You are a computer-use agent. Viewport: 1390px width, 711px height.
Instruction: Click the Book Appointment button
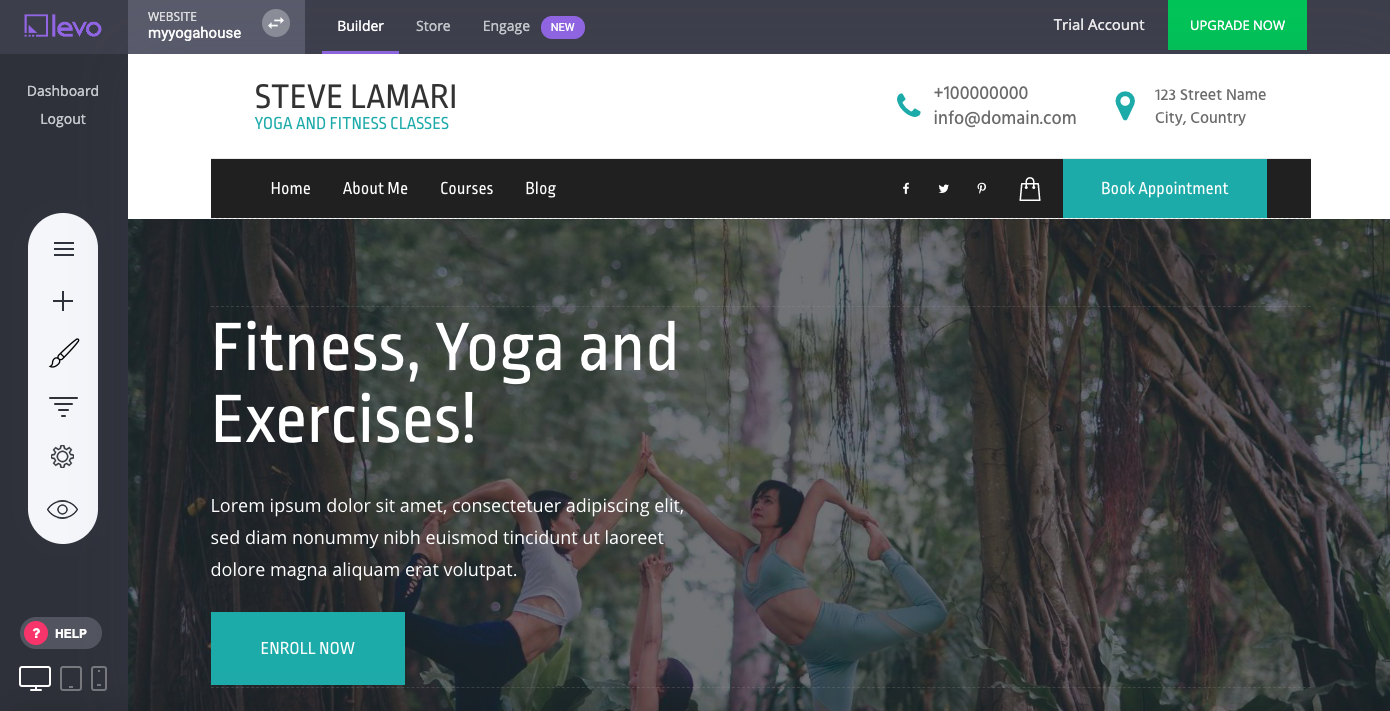pos(1165,188)
